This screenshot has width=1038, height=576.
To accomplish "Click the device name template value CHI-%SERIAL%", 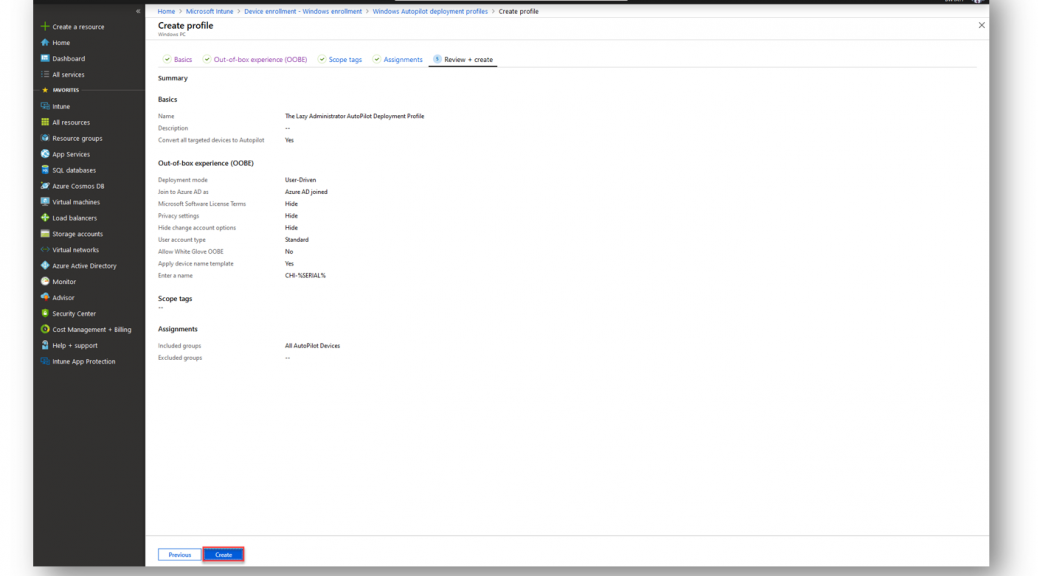I will [x=305, y=275].
